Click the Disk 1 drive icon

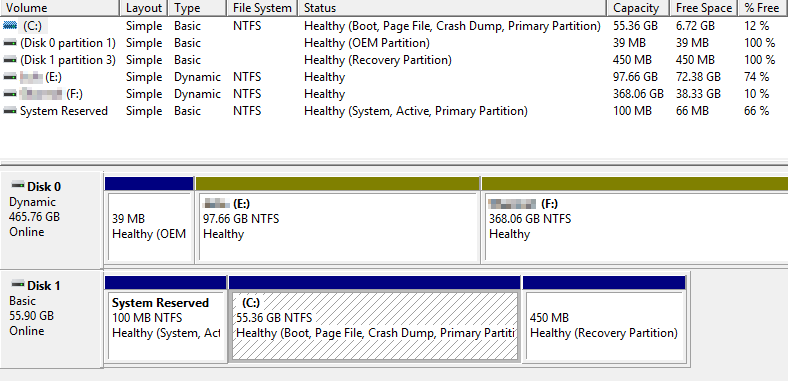(18, 284)
